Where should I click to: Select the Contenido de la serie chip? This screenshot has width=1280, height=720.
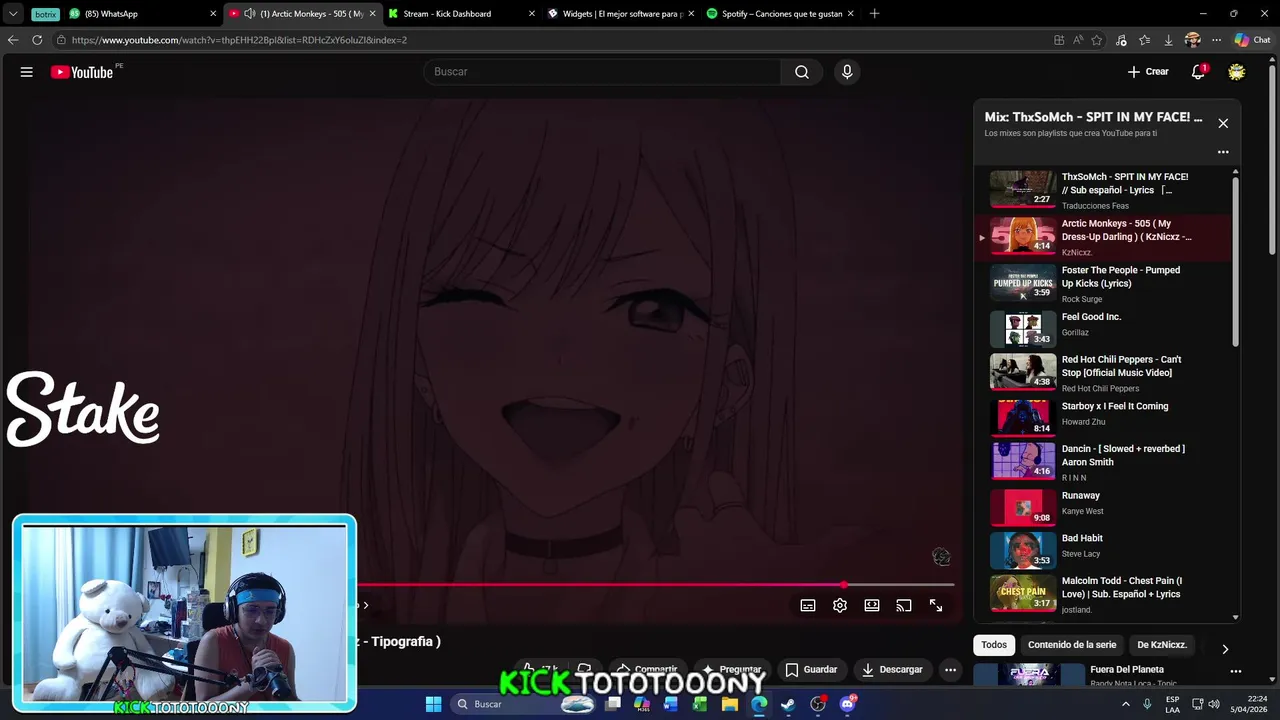click(x=1072, y=645)
